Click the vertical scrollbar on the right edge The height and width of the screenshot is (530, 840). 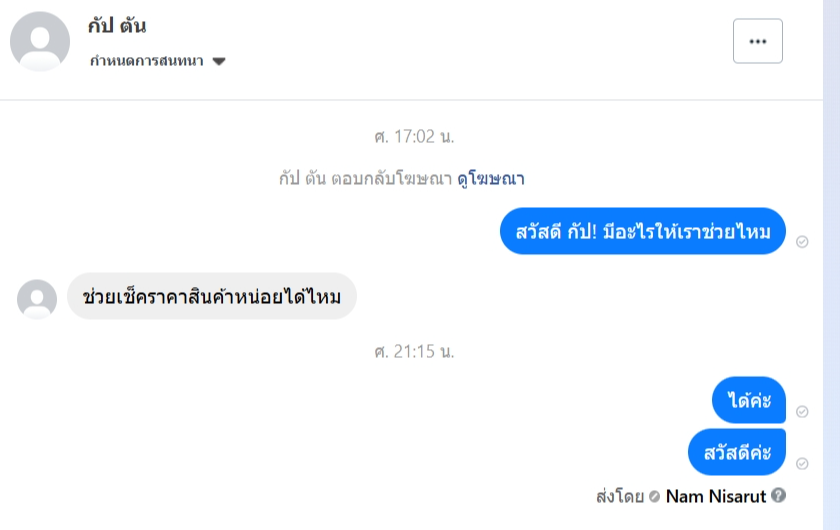pyautogui.click(x=831, y=265)
